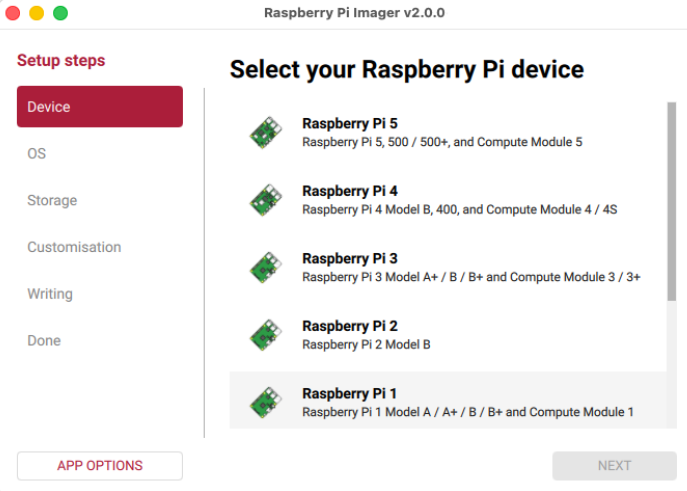687x491 pixels.
Task: Pick Raspberry Pi 3 Model A+ description
Action: click(x=471, y=277)
